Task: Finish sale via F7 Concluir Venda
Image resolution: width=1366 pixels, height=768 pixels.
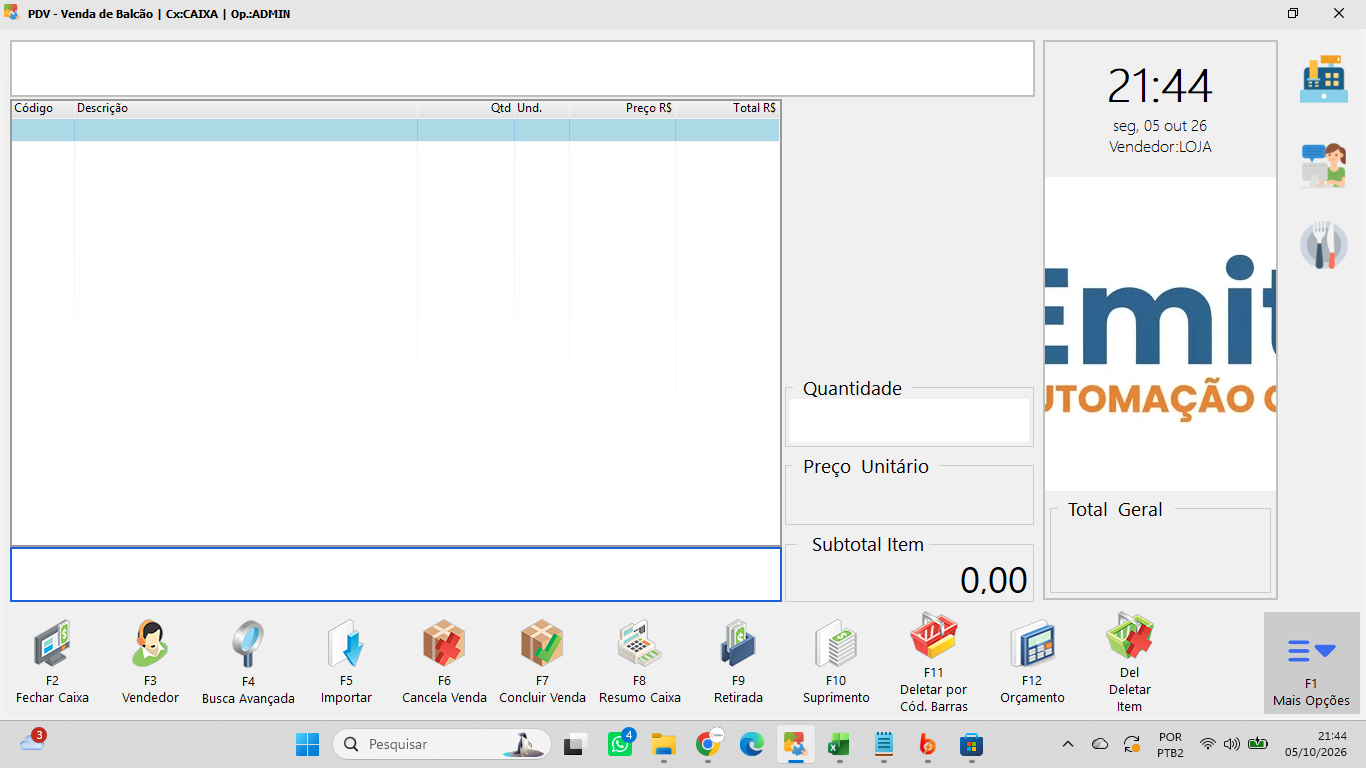Action: (542, 662)
